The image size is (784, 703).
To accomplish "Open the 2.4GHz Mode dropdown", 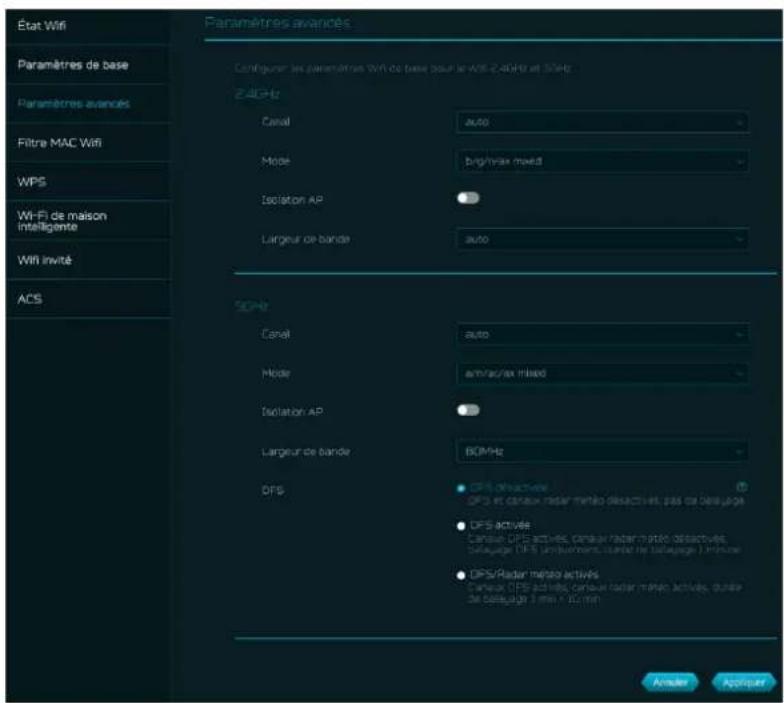I will click(602, 162).
